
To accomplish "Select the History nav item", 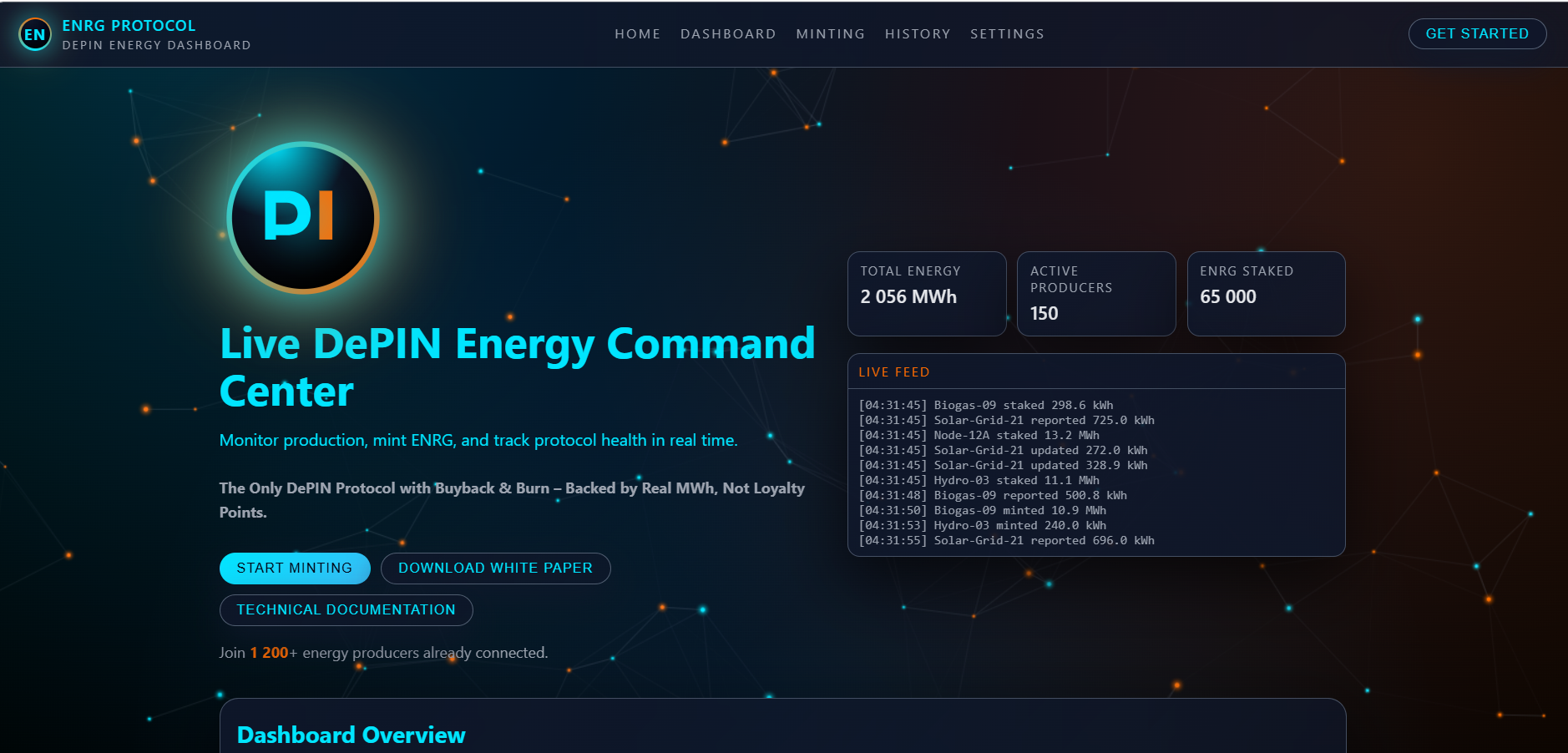I will point(918,34).
